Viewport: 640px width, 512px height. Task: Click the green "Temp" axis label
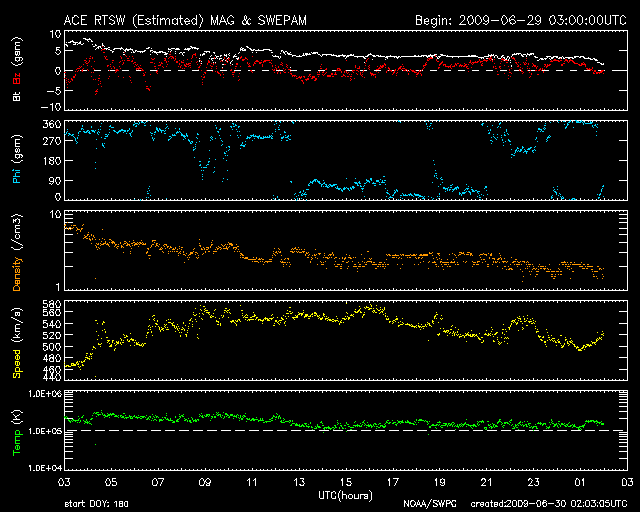(x=17, y=443)
